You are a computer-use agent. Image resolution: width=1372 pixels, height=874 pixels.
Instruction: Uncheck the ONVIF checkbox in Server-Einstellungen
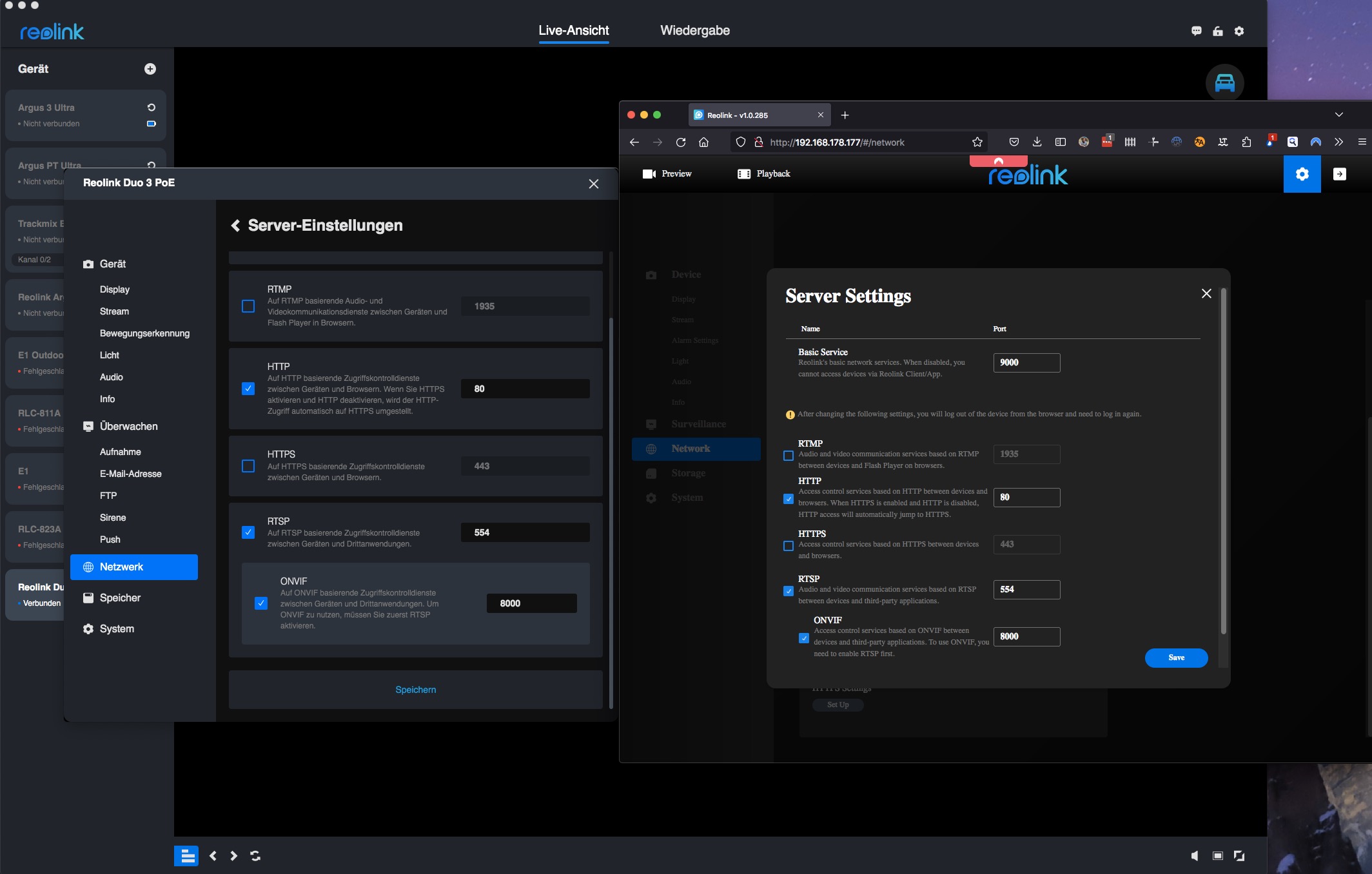pos(261,603)
